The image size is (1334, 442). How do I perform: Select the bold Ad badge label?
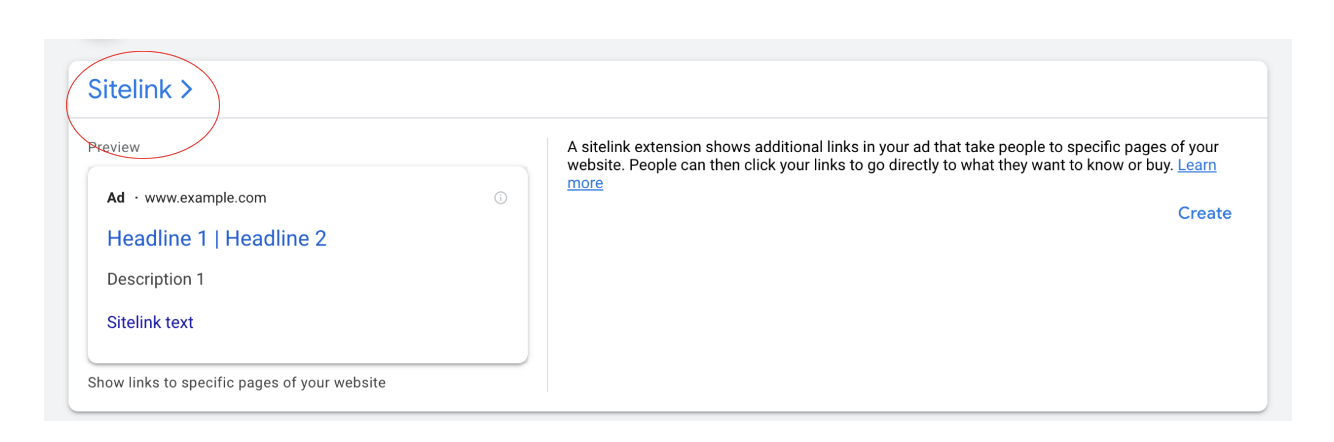tap(116, 198)
